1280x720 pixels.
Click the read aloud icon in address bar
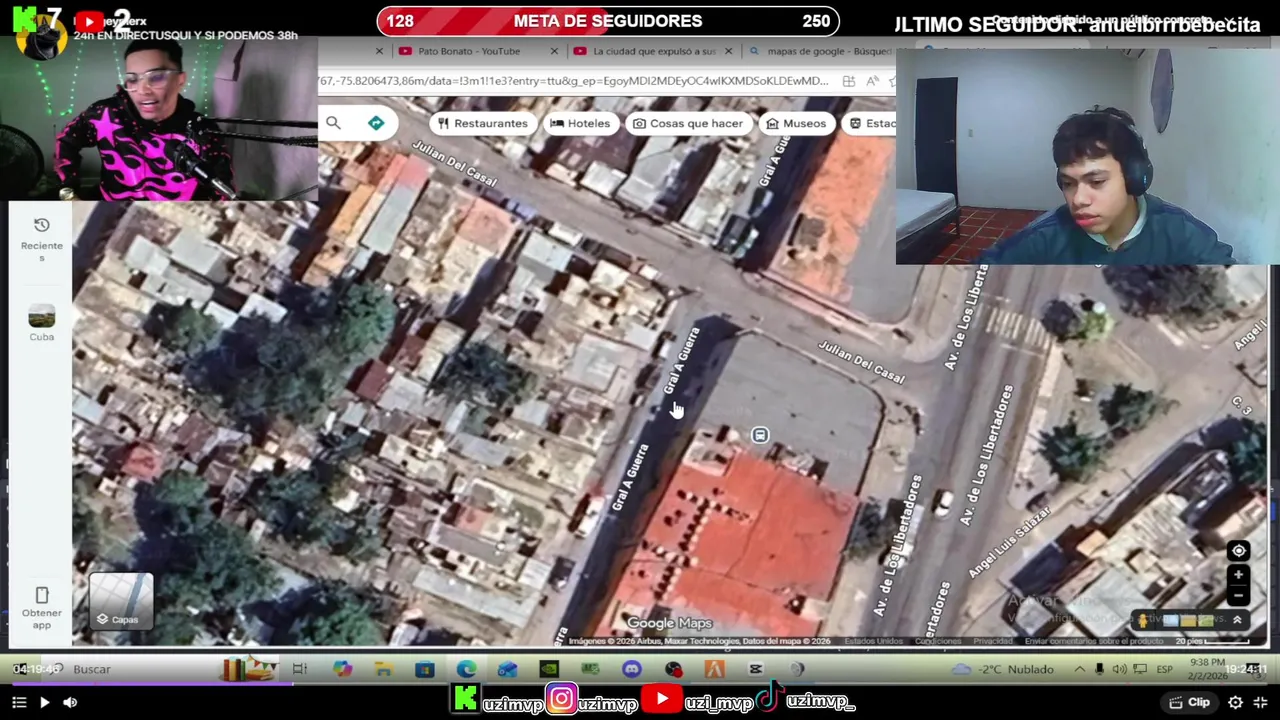[873, 81]
